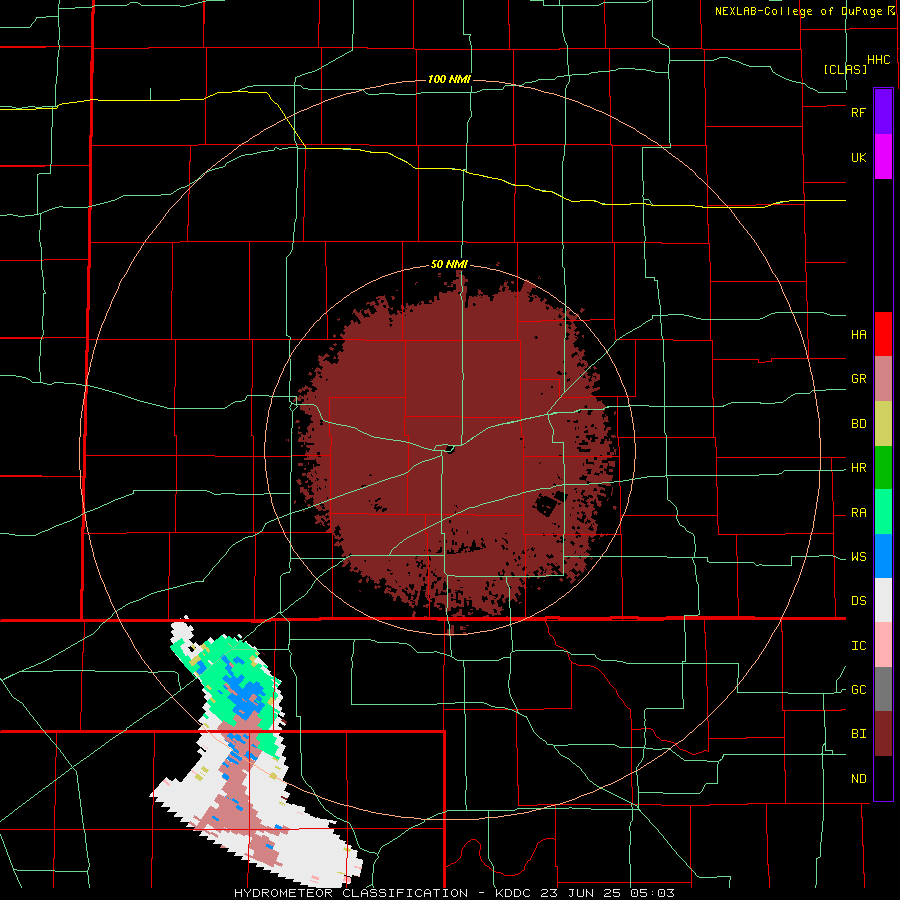900x900 pixels.
Task: Click the HR dark green legend swatch
Action: (x=883, y=468)
